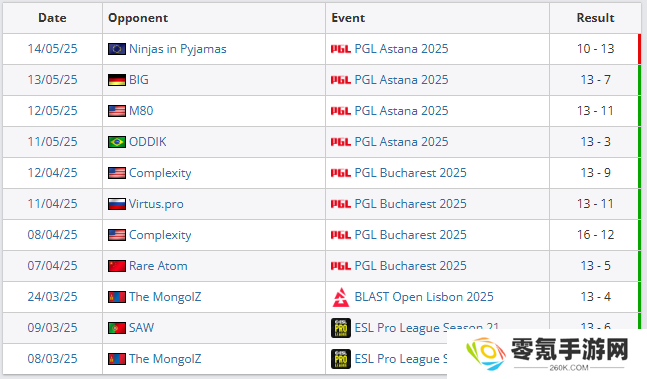Open the Virtus.pro opponent link
Viewport: 647px width, 379px height.
[x=156, y=204]
